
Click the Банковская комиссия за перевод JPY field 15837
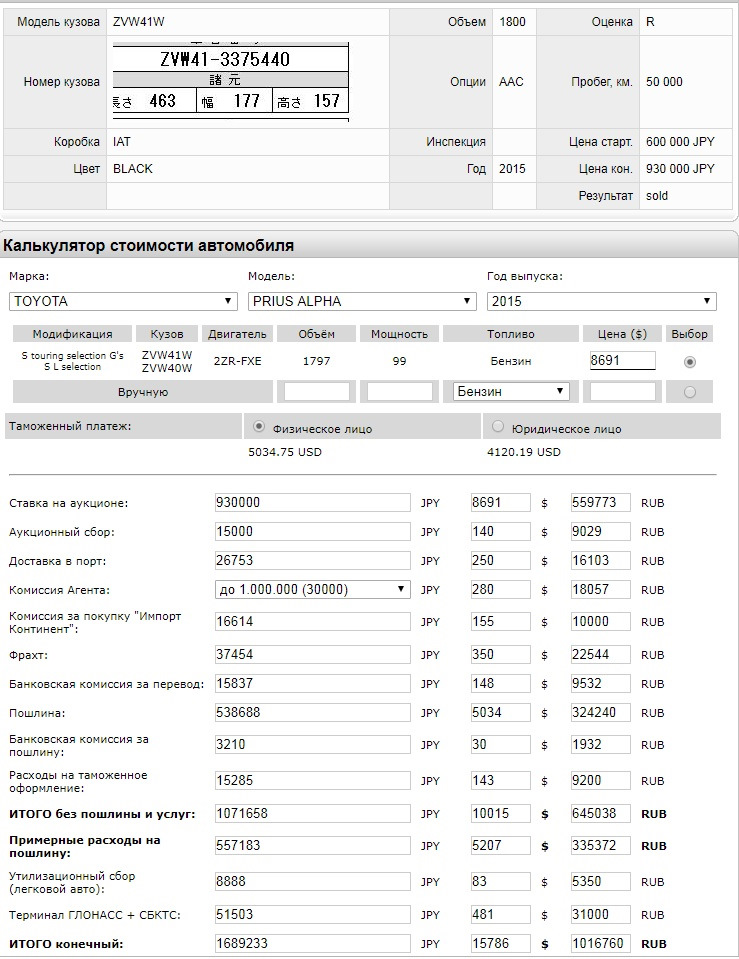[313, 683]
